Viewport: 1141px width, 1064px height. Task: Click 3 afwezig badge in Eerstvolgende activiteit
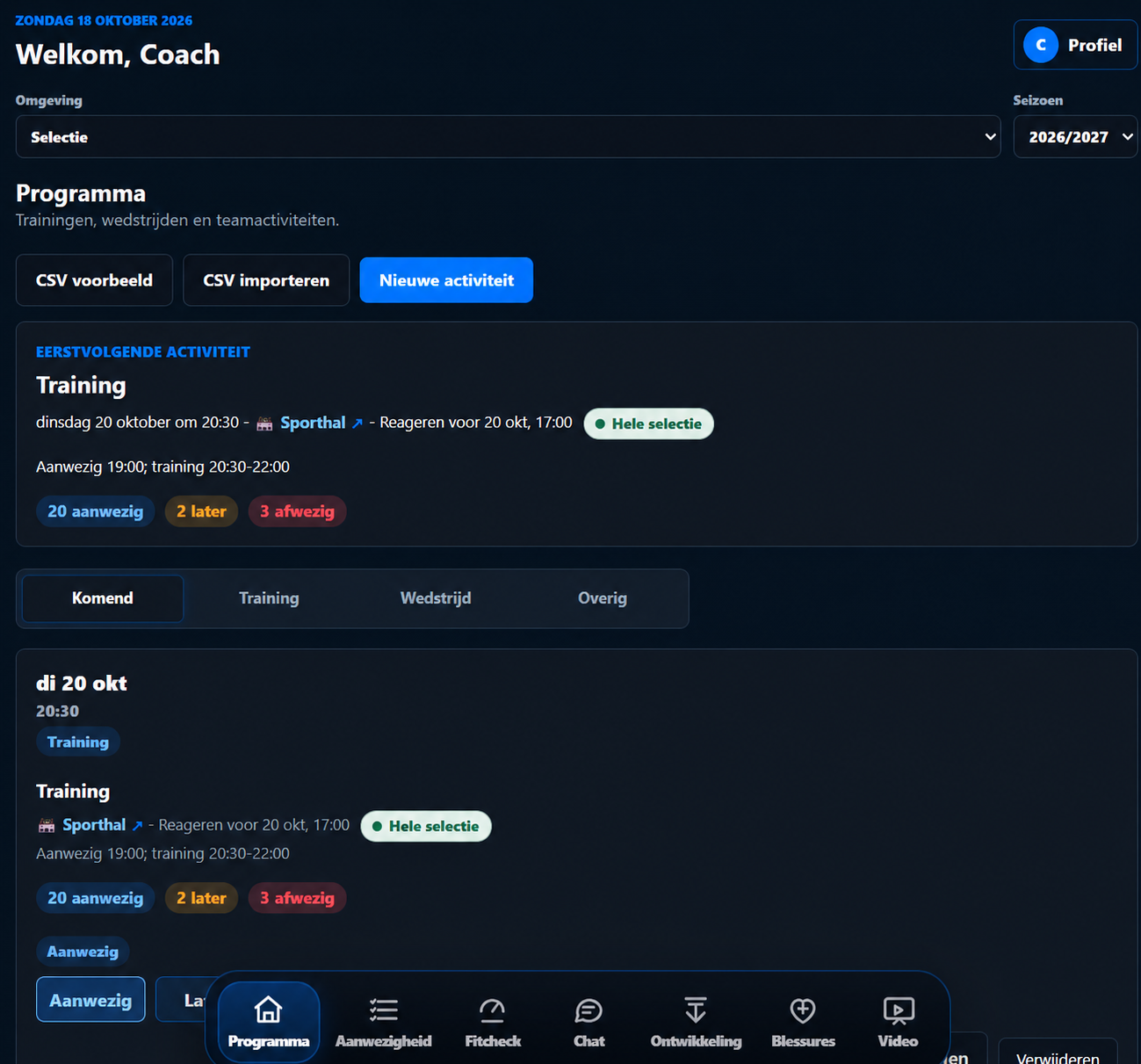tap(297, 511)
